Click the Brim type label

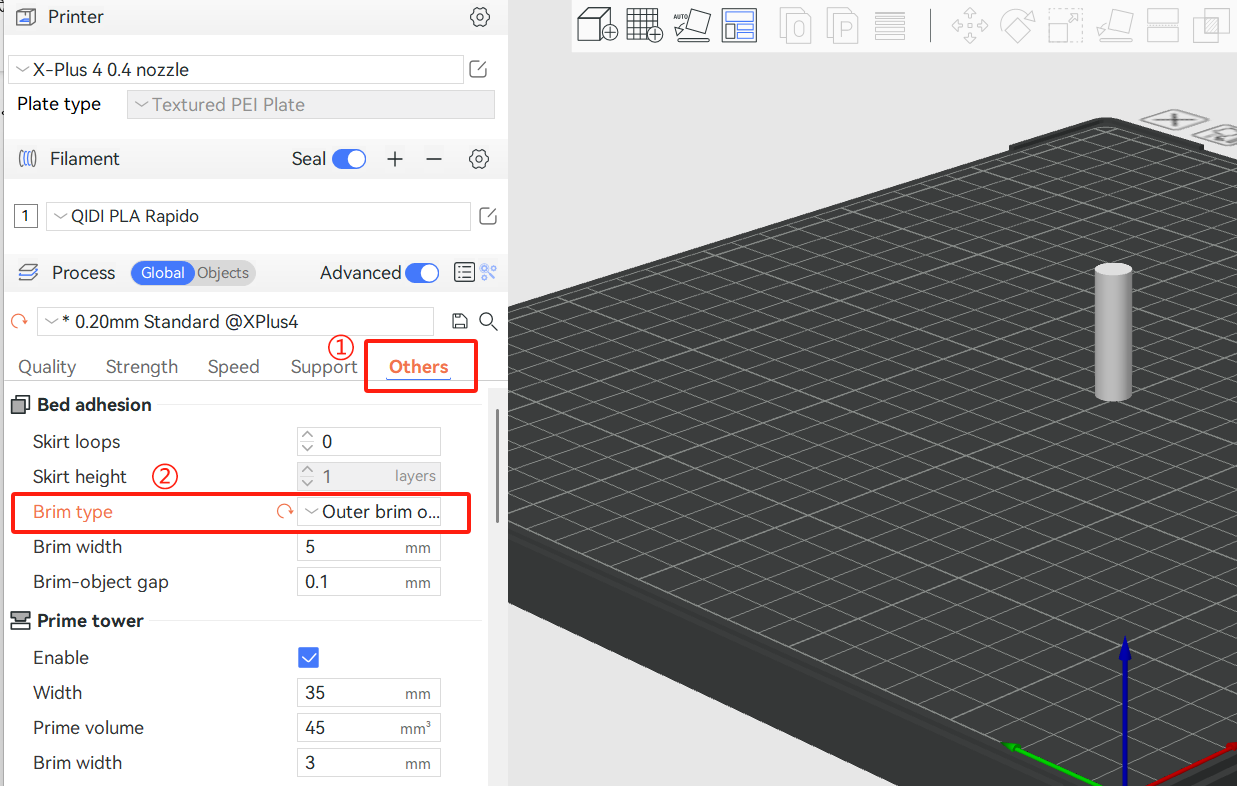[73, 512]
